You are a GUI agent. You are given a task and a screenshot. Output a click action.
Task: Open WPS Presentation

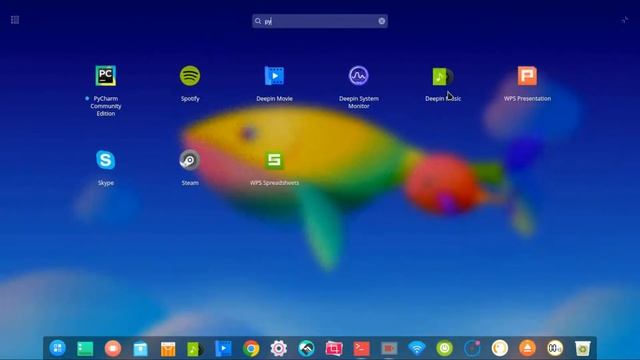(x=527, y=76)
